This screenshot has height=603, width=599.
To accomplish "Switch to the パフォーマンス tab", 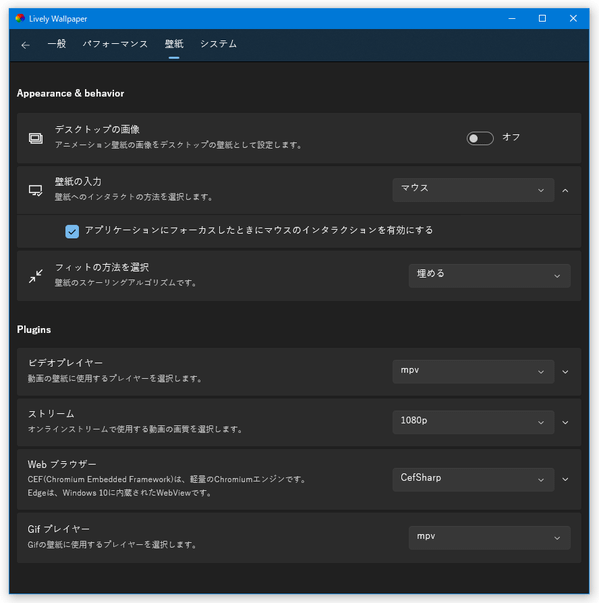I will click(x=115, y=44).
